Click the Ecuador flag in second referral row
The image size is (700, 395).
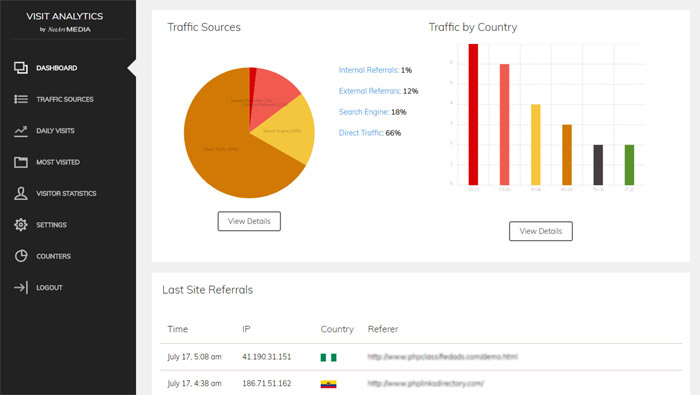tap(329, 384)
